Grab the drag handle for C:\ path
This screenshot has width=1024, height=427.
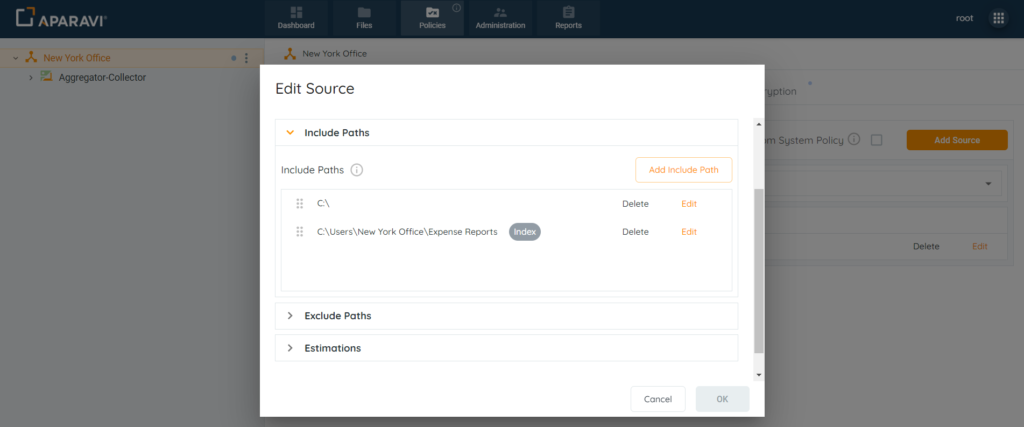300,204
